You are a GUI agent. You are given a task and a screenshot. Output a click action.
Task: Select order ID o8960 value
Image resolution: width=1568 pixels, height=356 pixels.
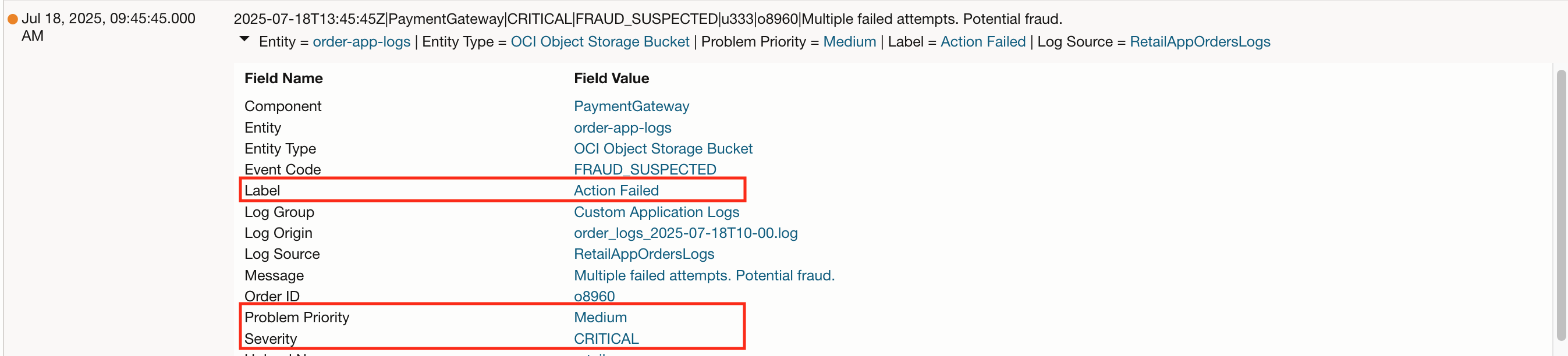594,296
